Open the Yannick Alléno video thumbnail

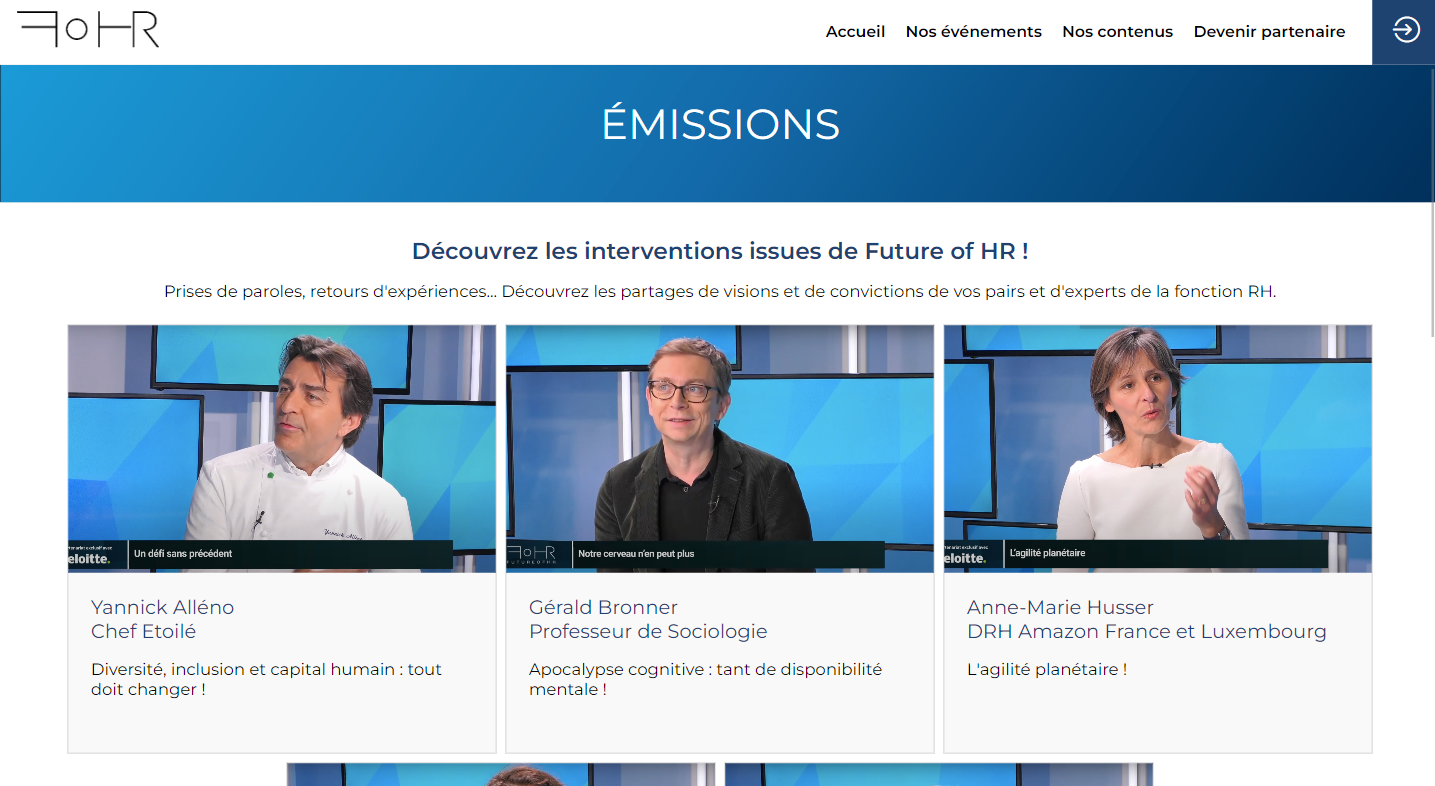(282, 448)
